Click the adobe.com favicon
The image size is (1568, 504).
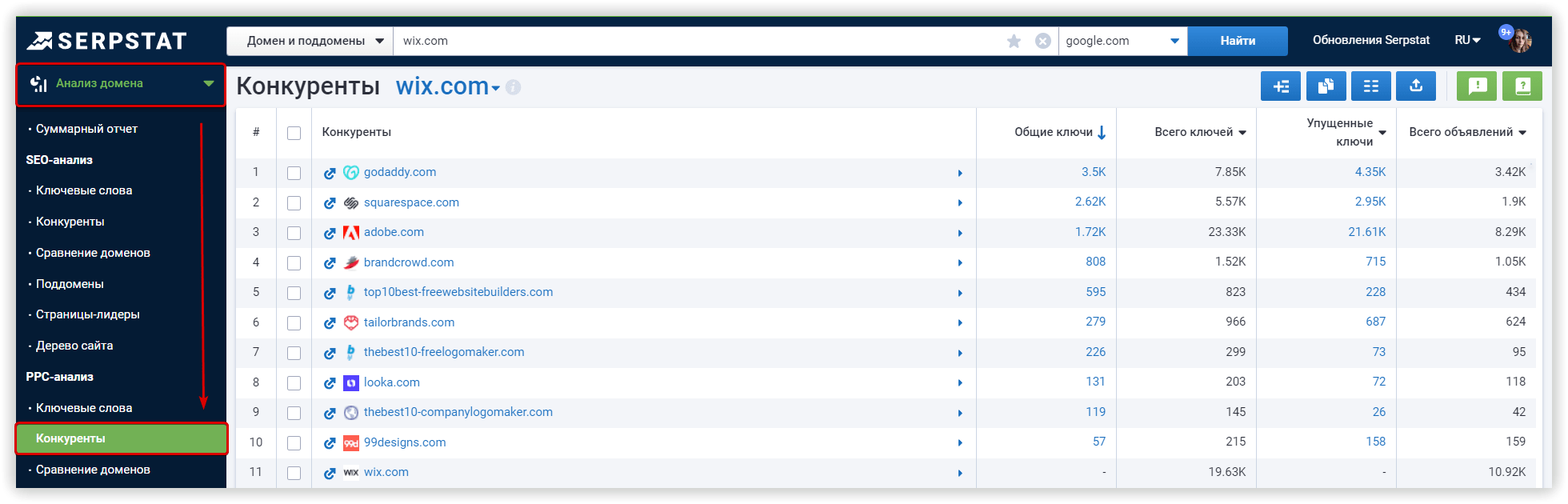(350, 232)
